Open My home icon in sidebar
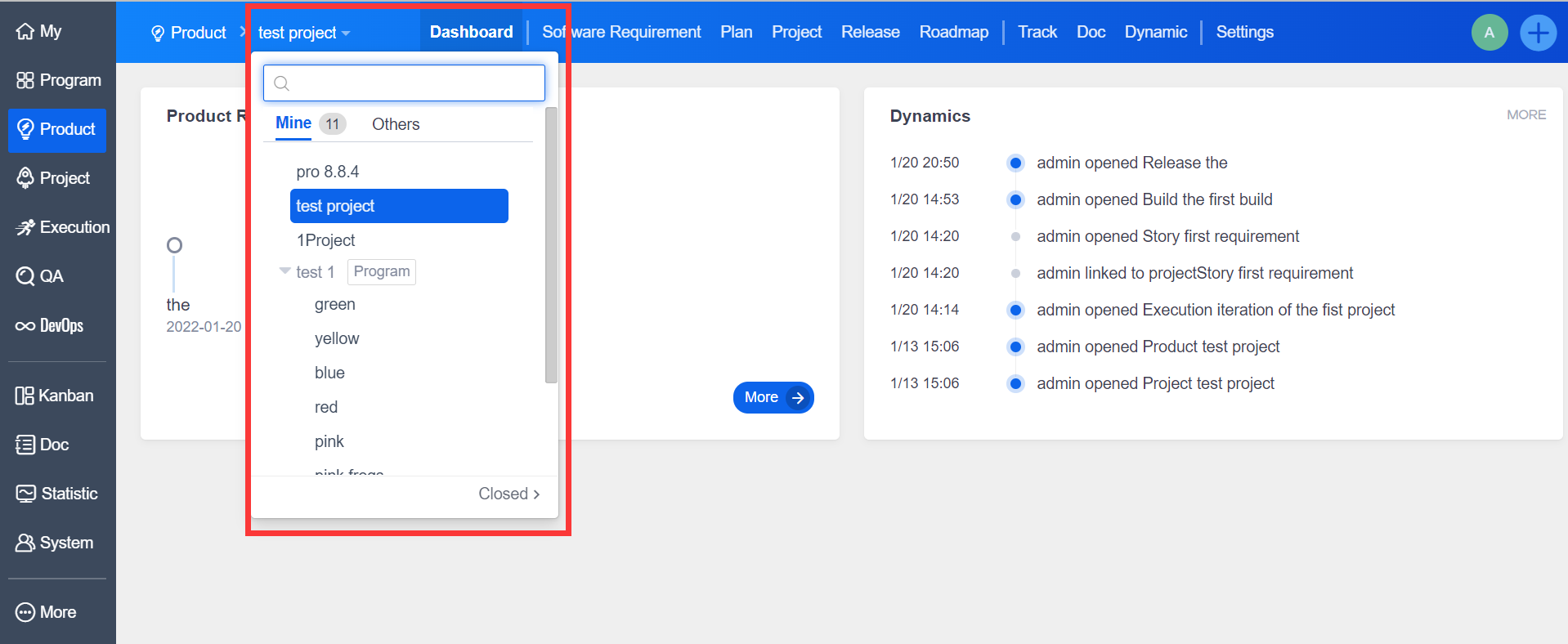Screen dimensions: 1568x644 25,32
